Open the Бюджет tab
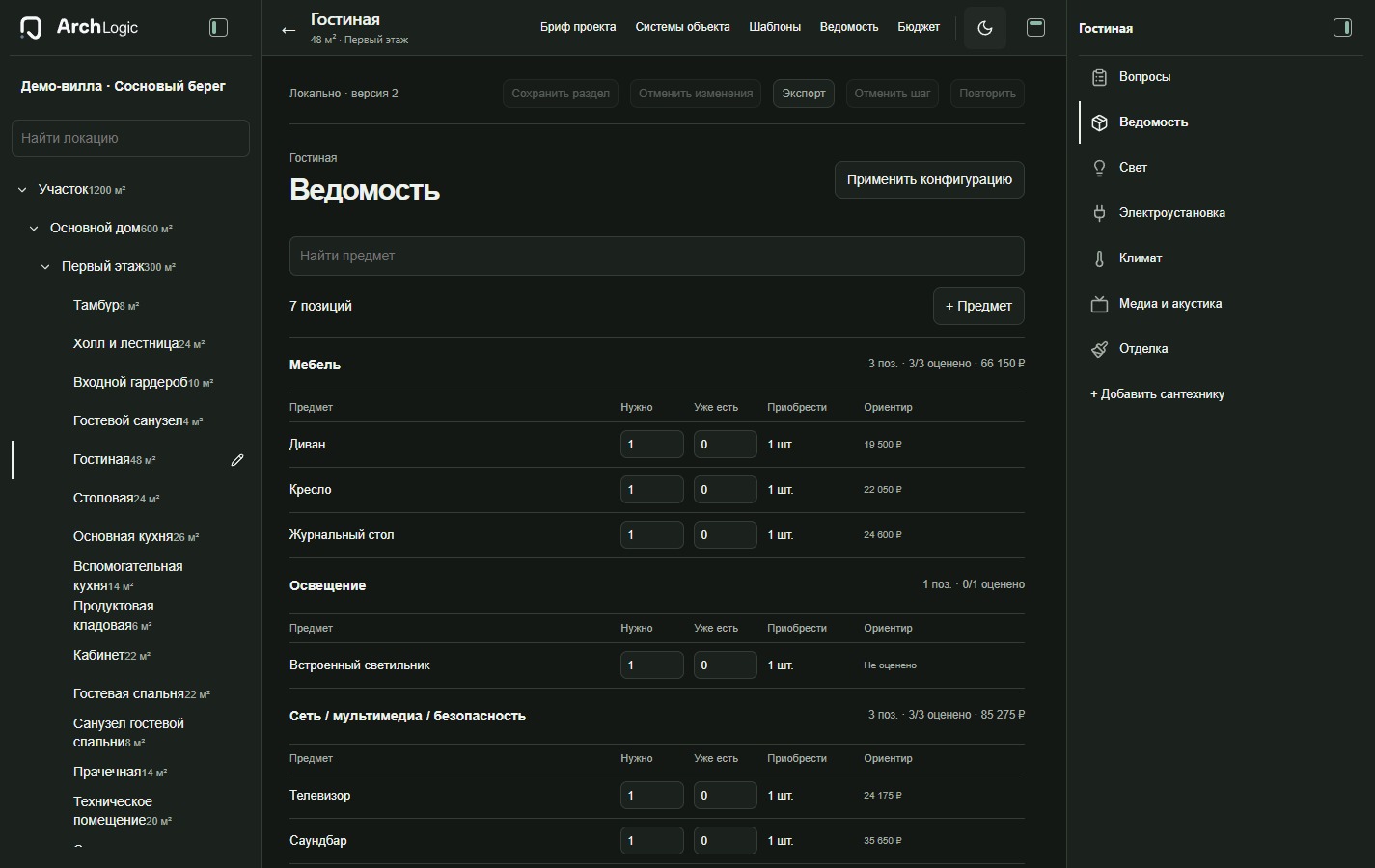The height and width of the screenshot is (868, 1375). pyautogui.click(x=919, y=27)
